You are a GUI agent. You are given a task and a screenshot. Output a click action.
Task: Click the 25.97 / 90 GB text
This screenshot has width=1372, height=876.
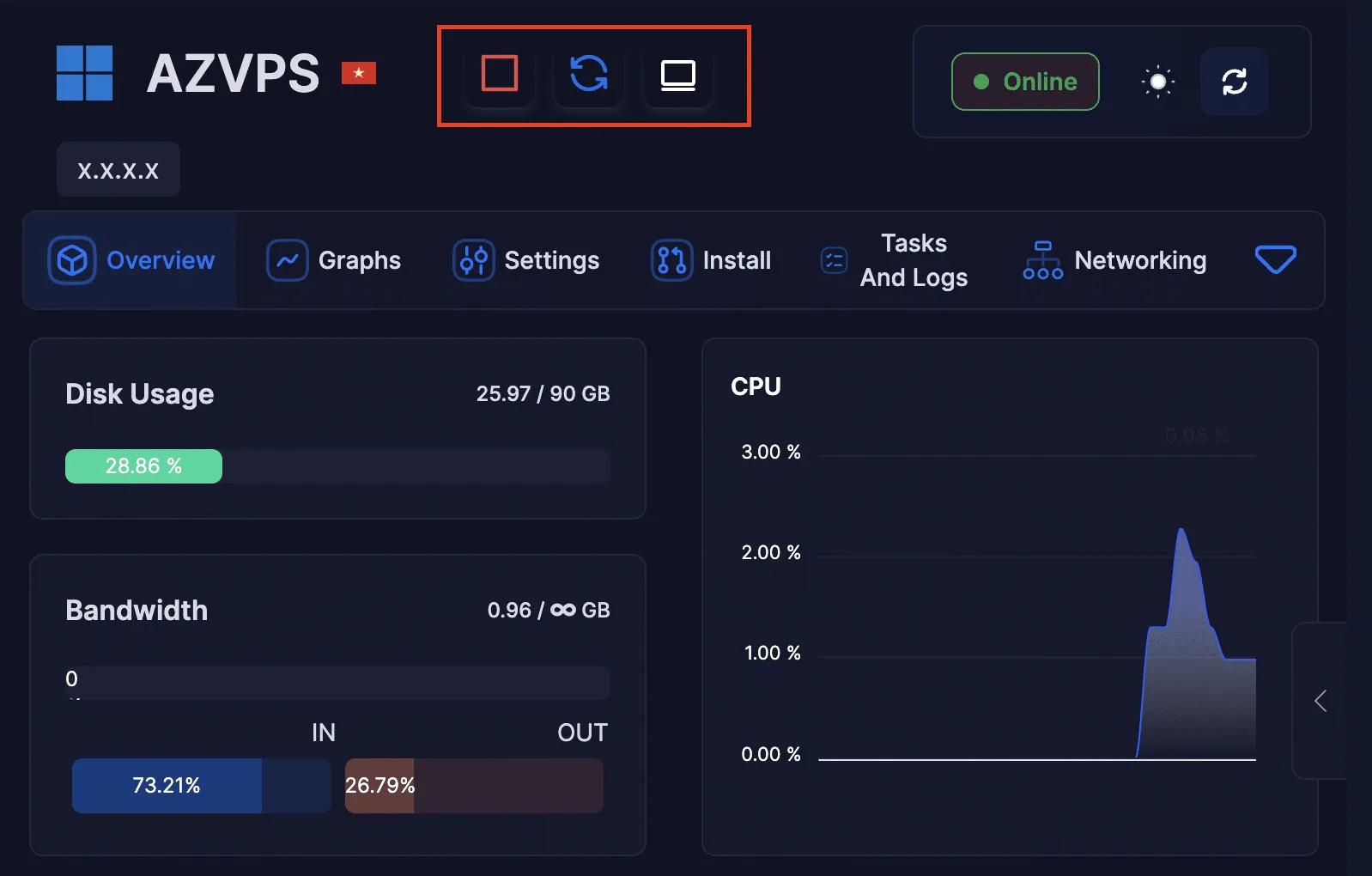click(x=543, y=393)
